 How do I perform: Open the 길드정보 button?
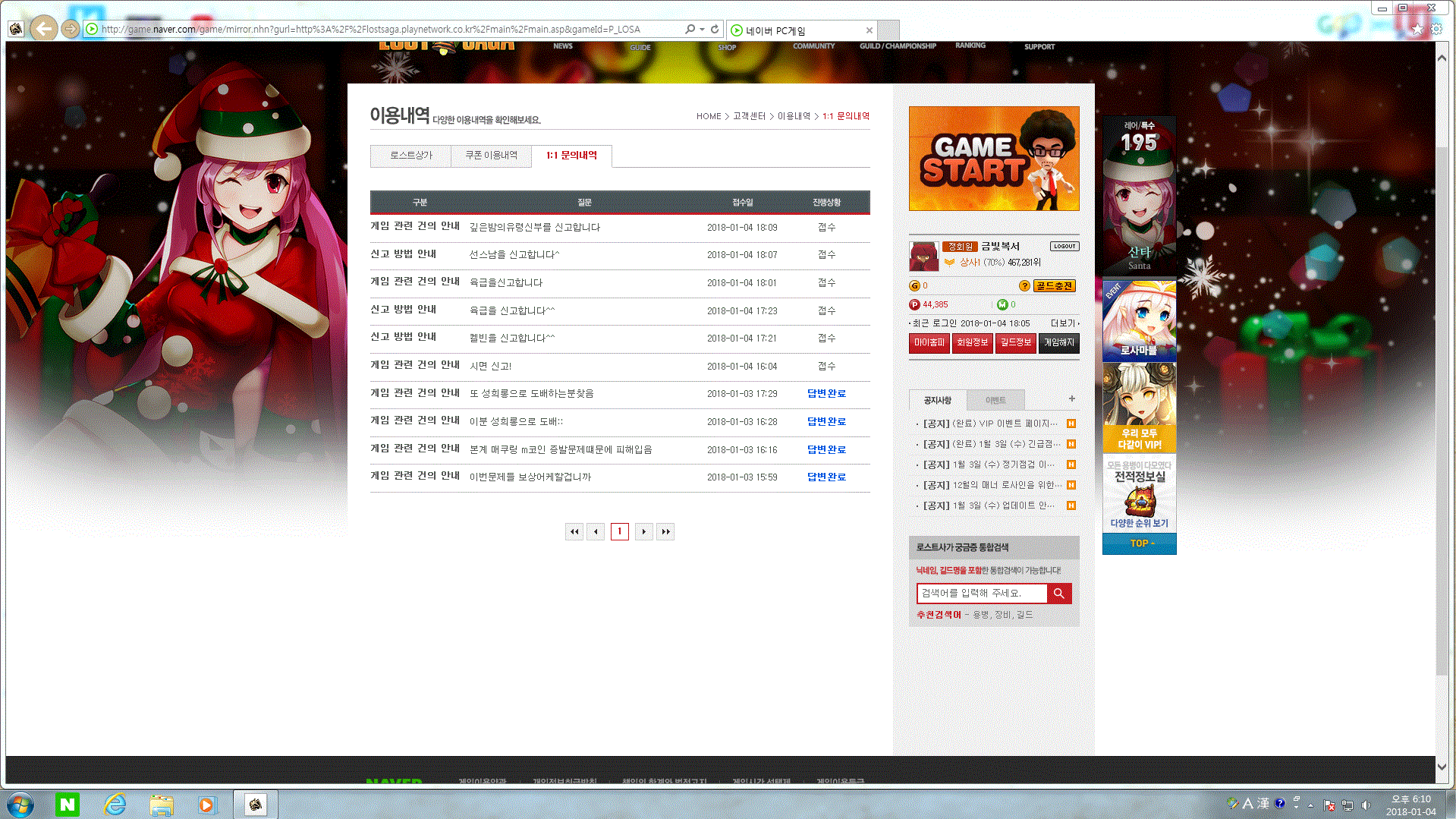click(1016, 343)
